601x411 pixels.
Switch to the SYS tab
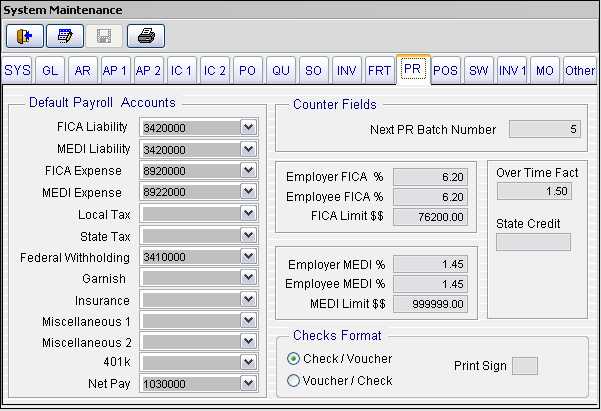tap(17, 71)
